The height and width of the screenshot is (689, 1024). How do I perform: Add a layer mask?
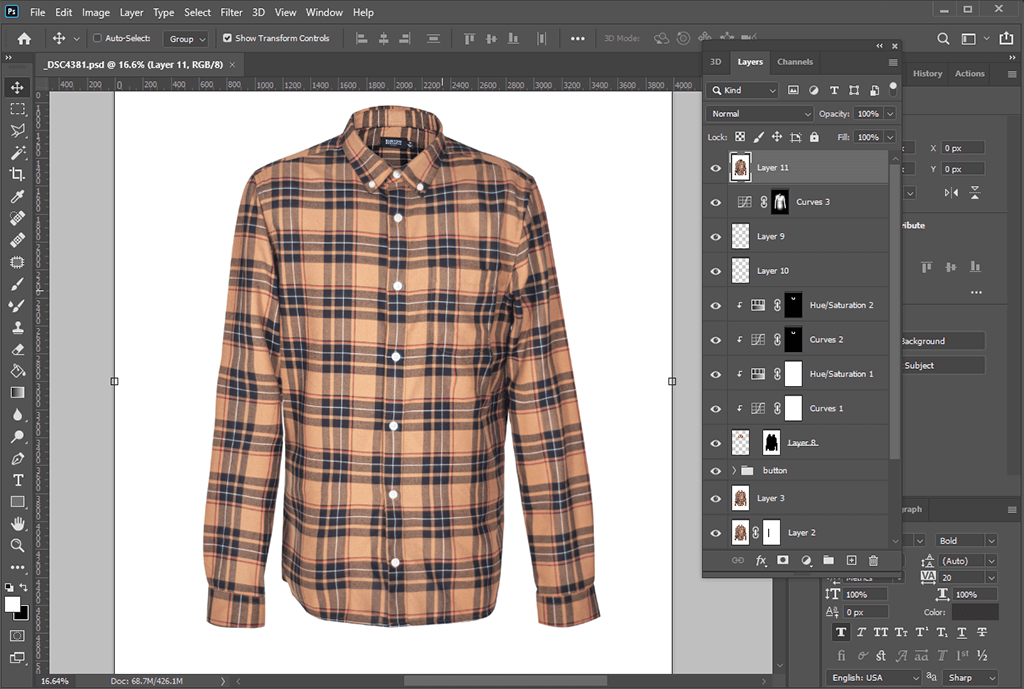click(782, 560)
